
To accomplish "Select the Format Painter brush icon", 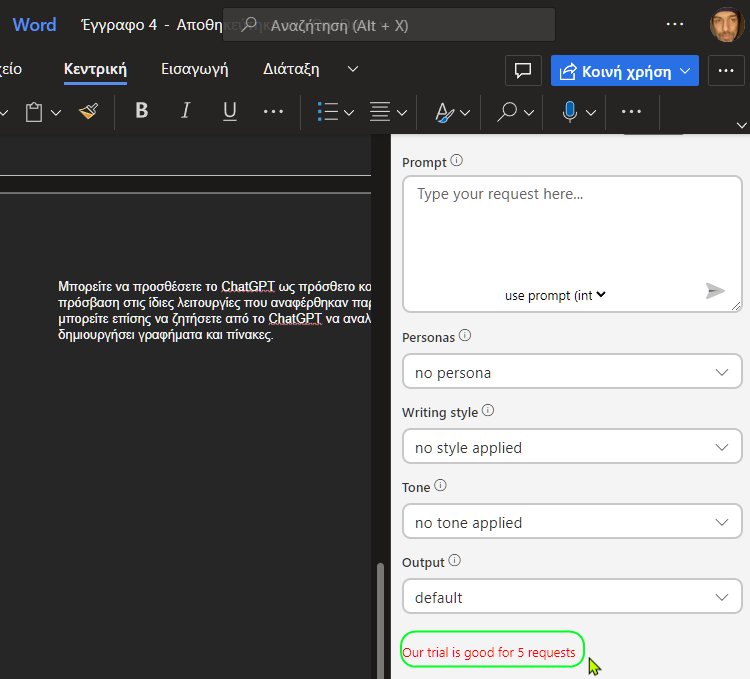I will pyautogui.click(x=88, y=112).
